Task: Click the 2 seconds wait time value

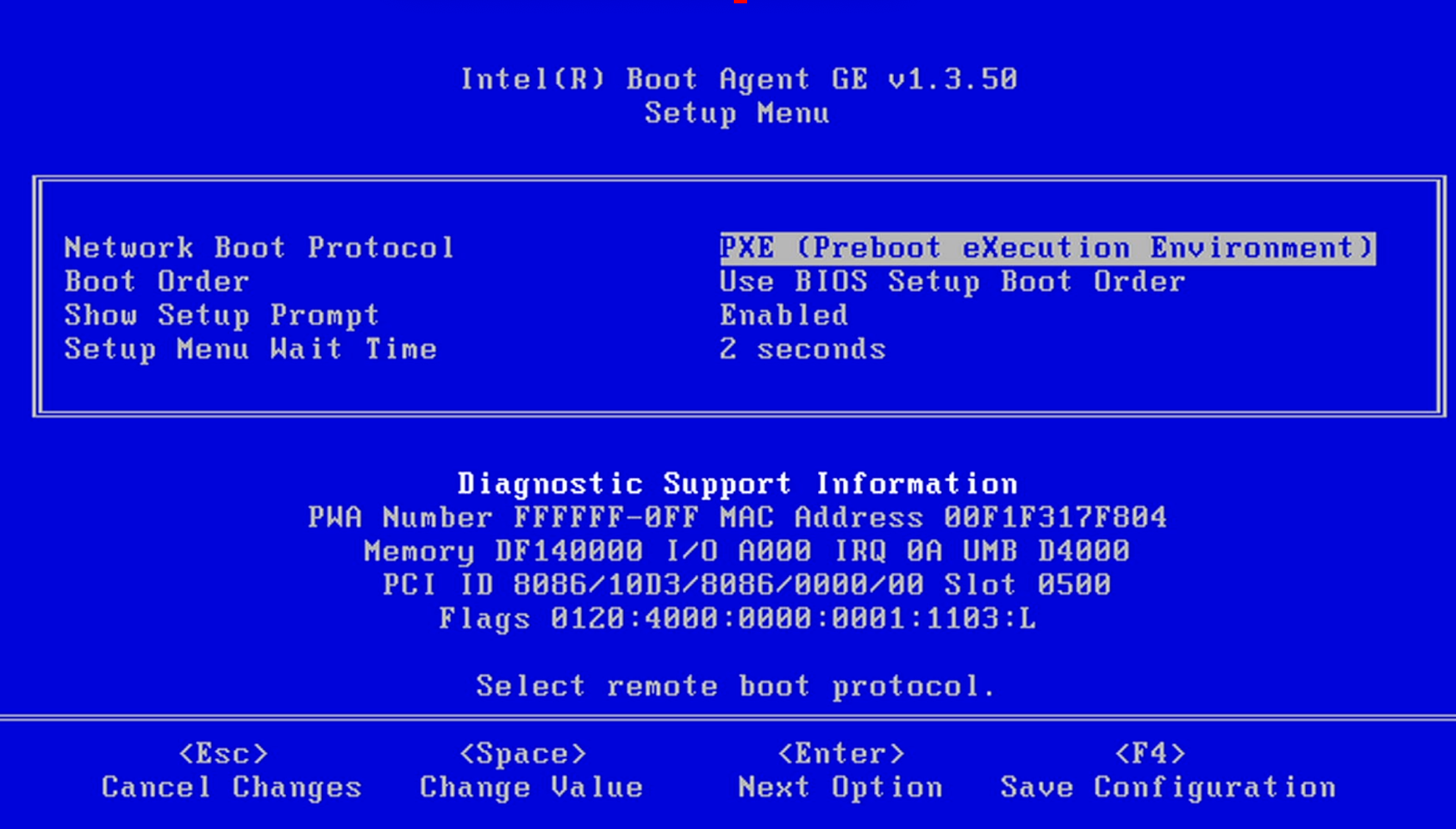Action: [x=802, y=349]
